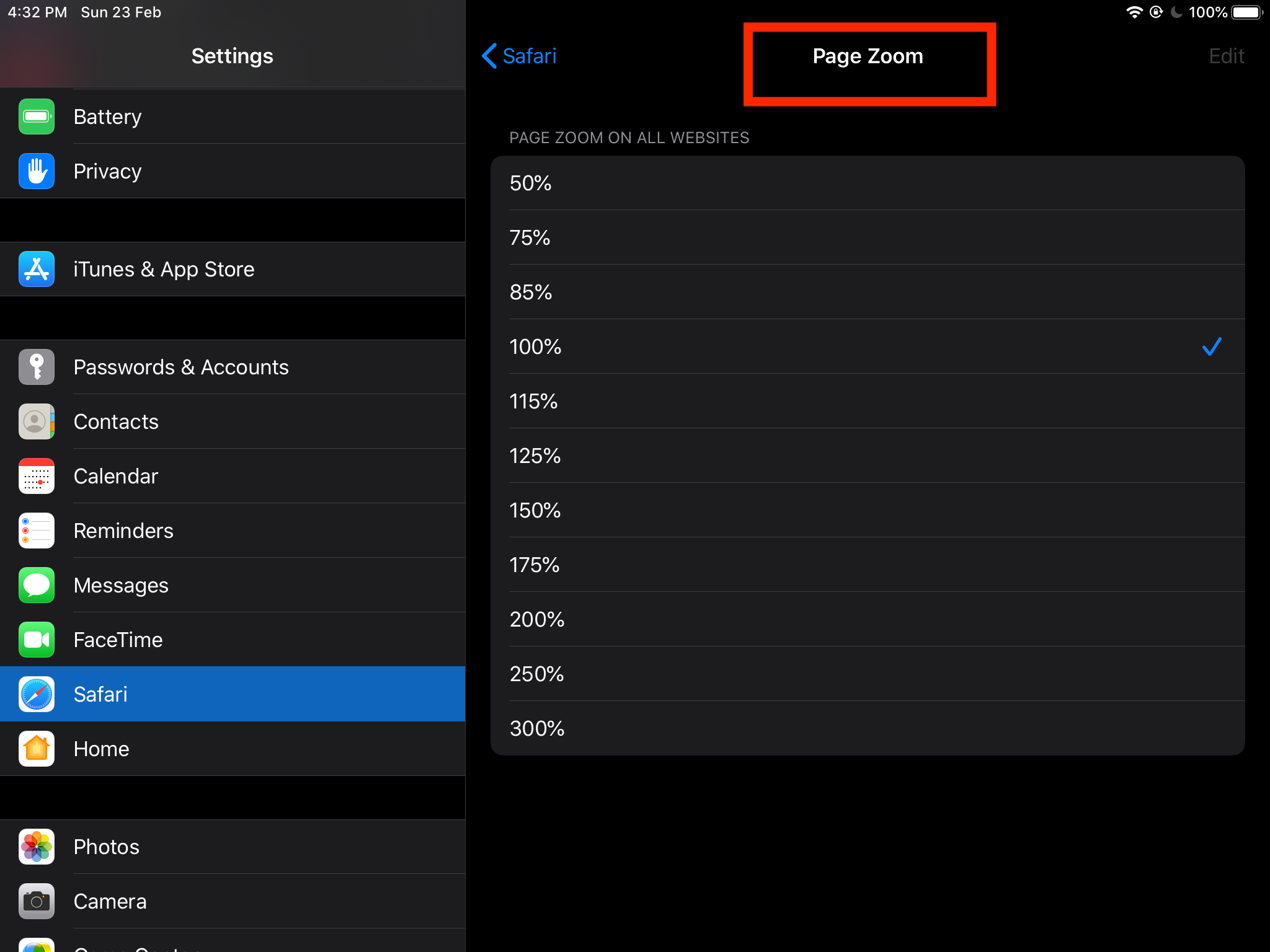Tap the Passwords key icon

click(37, 367)
